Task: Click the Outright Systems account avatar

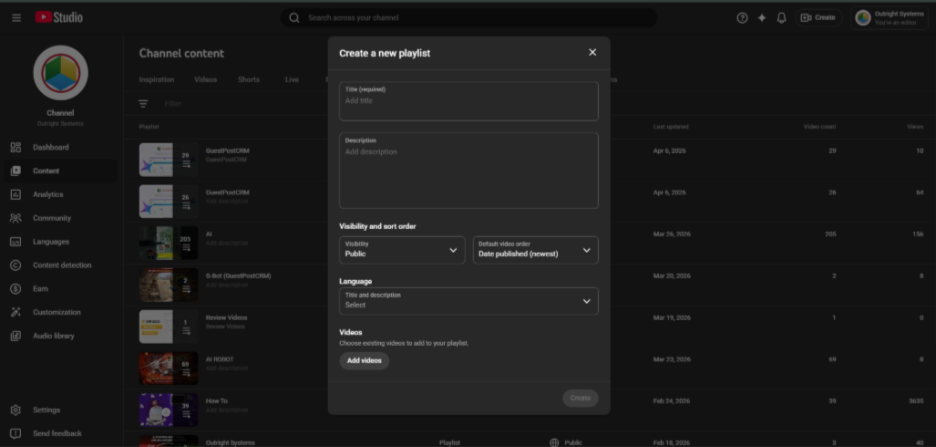Action: 863,18
